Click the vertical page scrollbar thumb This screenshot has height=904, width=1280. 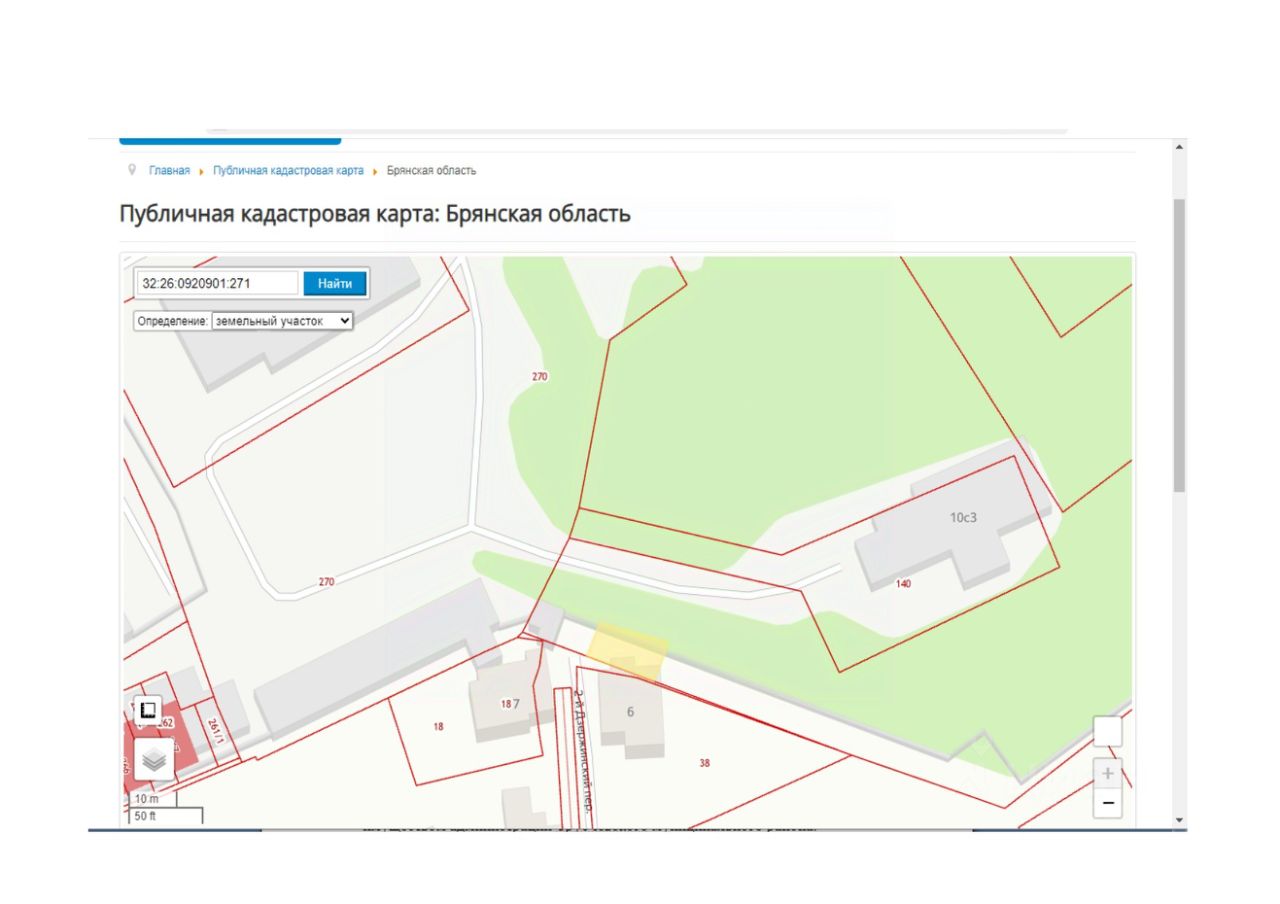[1179, 345]
